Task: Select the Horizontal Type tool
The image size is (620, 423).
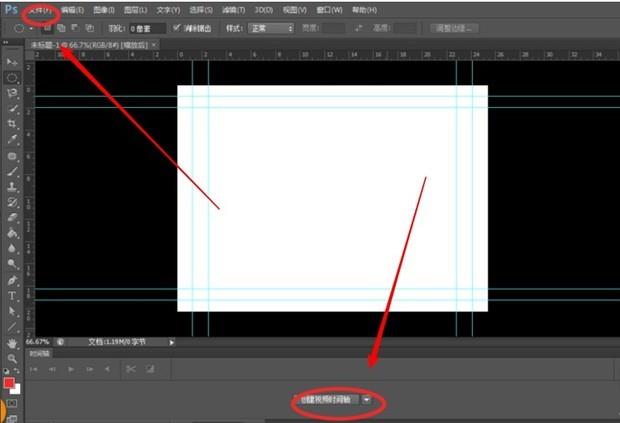Action: coord(12,296)
